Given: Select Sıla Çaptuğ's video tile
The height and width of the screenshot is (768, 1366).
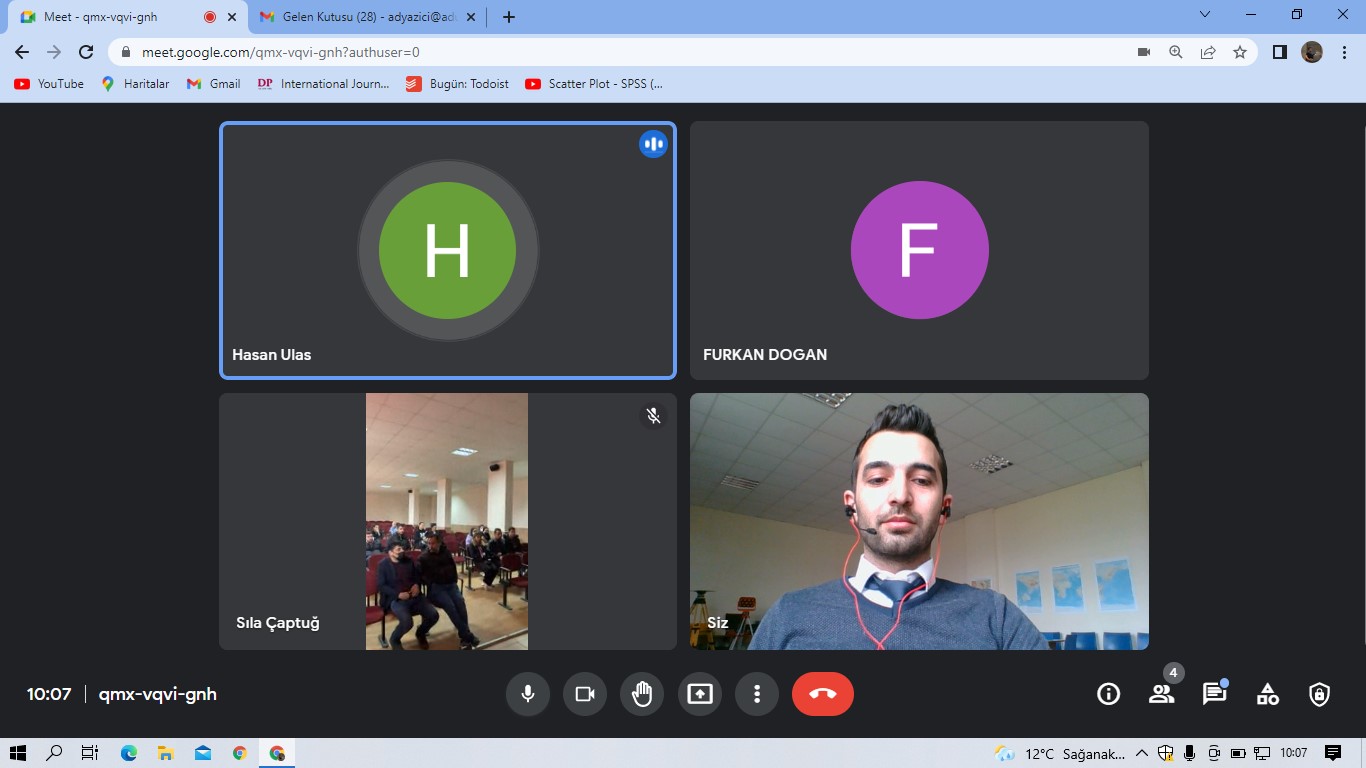Looking at the screenshot, I should [x=447, y=521].
